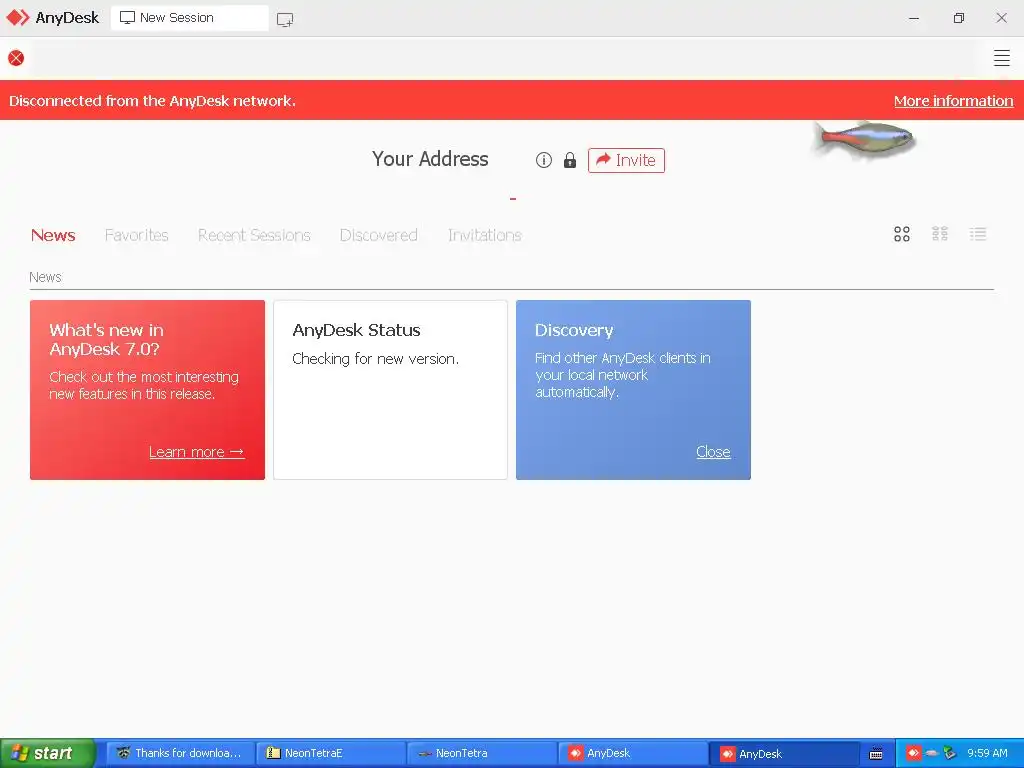Click the red disconnected status icon
The height and width of the screenshot is (768, 1024).
[x=16, y=58]
